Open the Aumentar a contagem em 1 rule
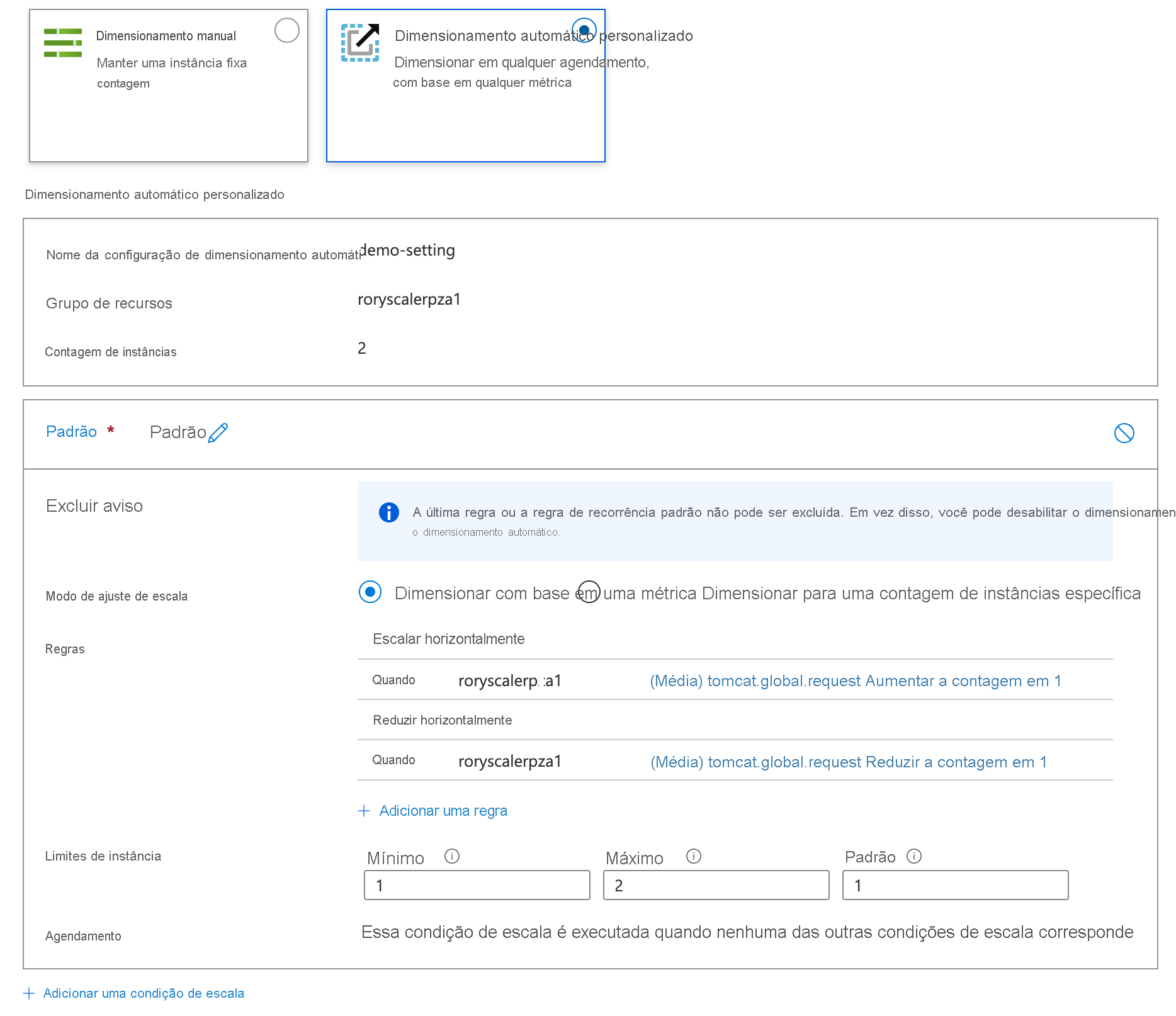 855,681
